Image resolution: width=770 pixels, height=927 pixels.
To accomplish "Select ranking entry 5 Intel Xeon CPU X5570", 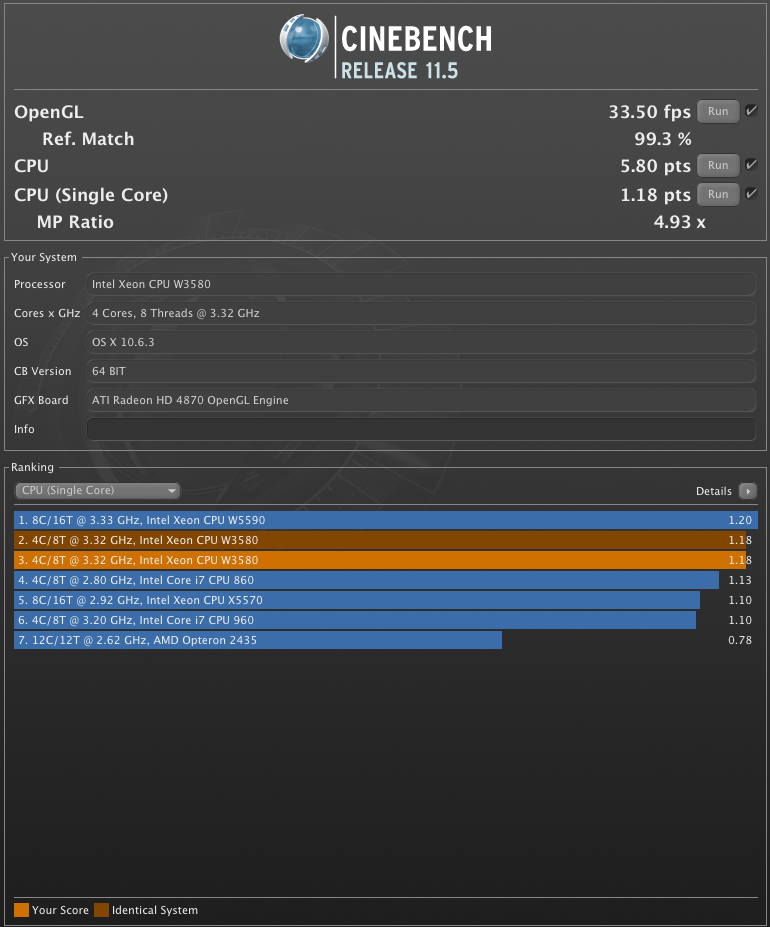I will point(386,601).
